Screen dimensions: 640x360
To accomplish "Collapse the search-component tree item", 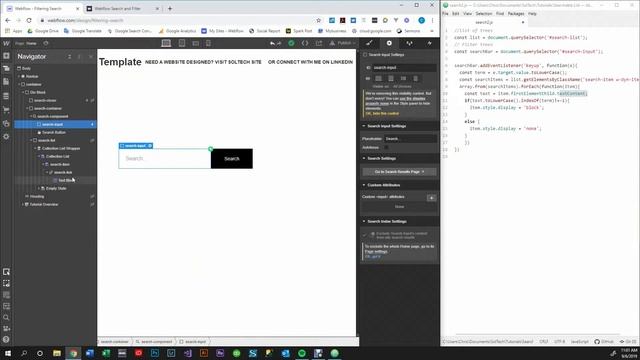I will (x=31, y=116).
